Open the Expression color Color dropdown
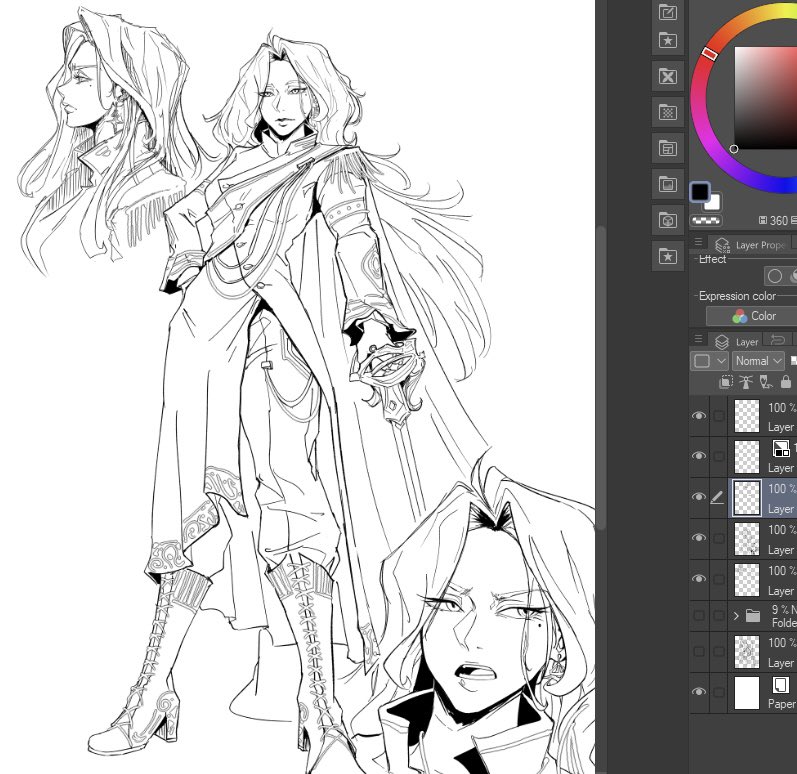Screen dimensions: 797x774 [x=752, y=316]
